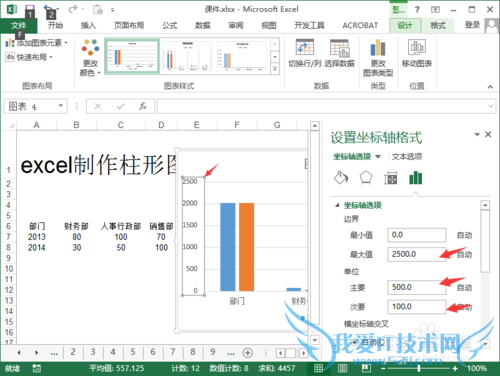Open the Name Box dropdown arrow
Screen dimensions: 500x376
(x=61, y=106)
